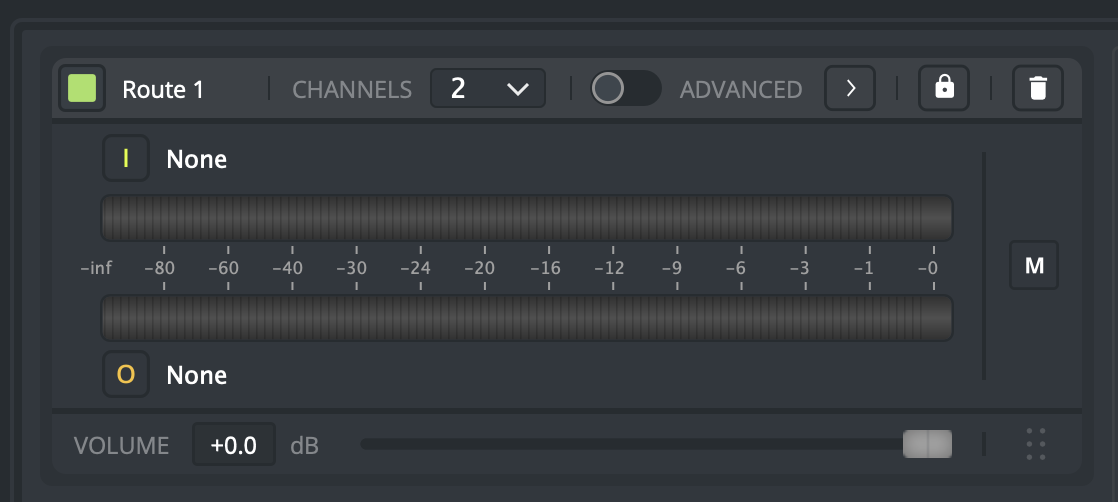The width and height of the screenshot is (1118, 502).
Task: Click the -12 mark on the level scale
Action: pyautogui.click(x=609, y=268)
